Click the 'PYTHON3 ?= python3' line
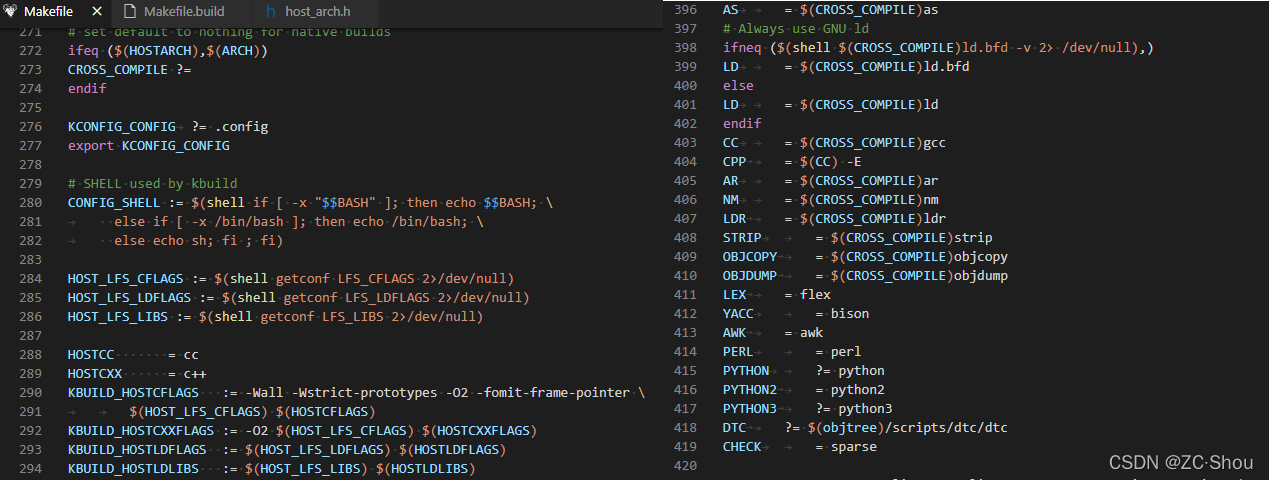This screenshot has width=1269, height=480. click(x=808, y=408)
